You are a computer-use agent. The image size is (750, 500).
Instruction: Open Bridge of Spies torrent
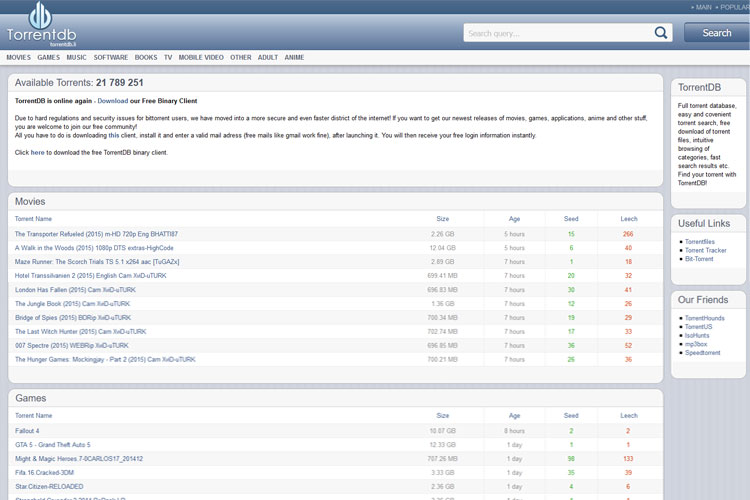click(73, 318)
